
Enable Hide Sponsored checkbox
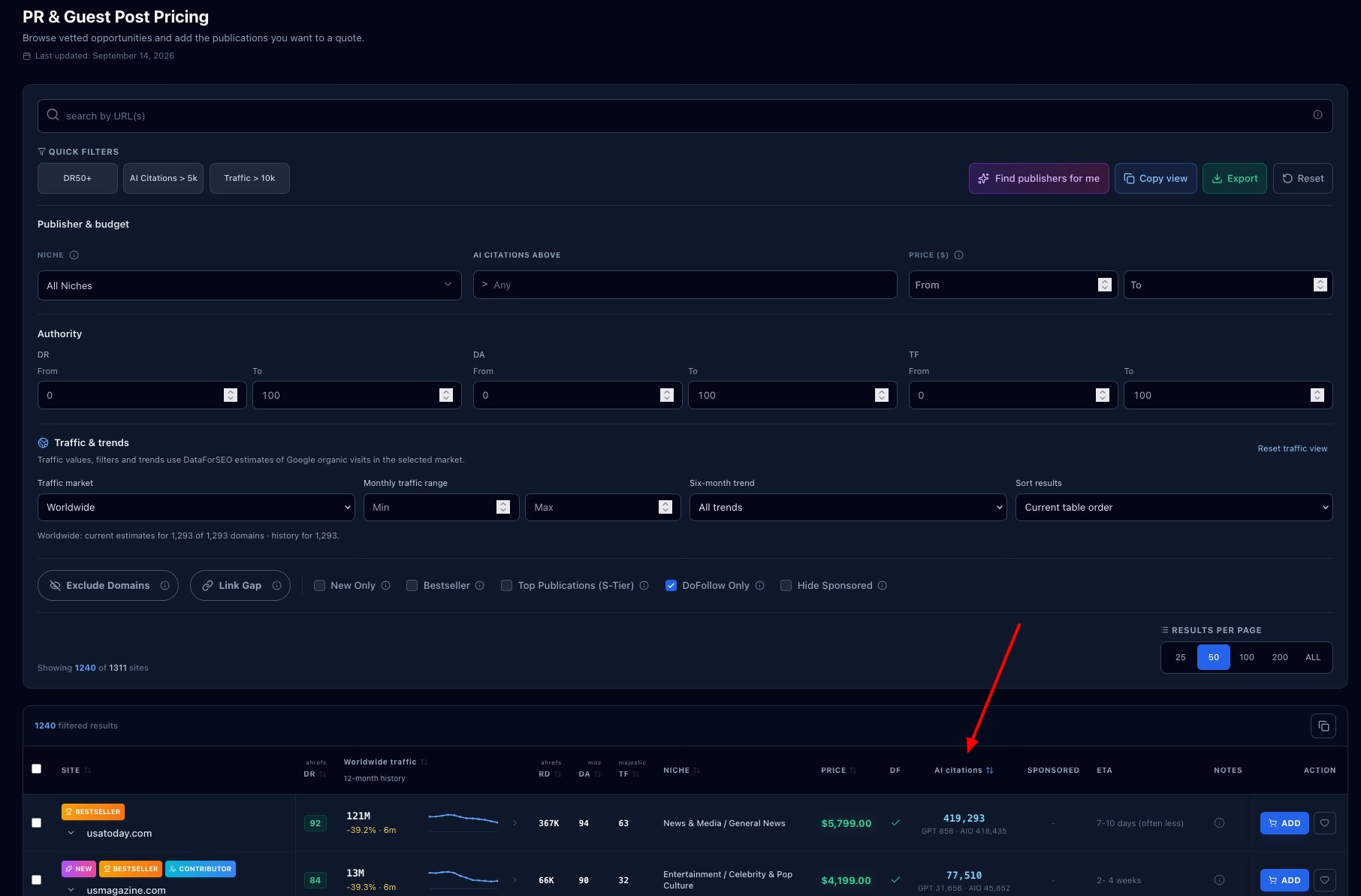coord(786,586)
